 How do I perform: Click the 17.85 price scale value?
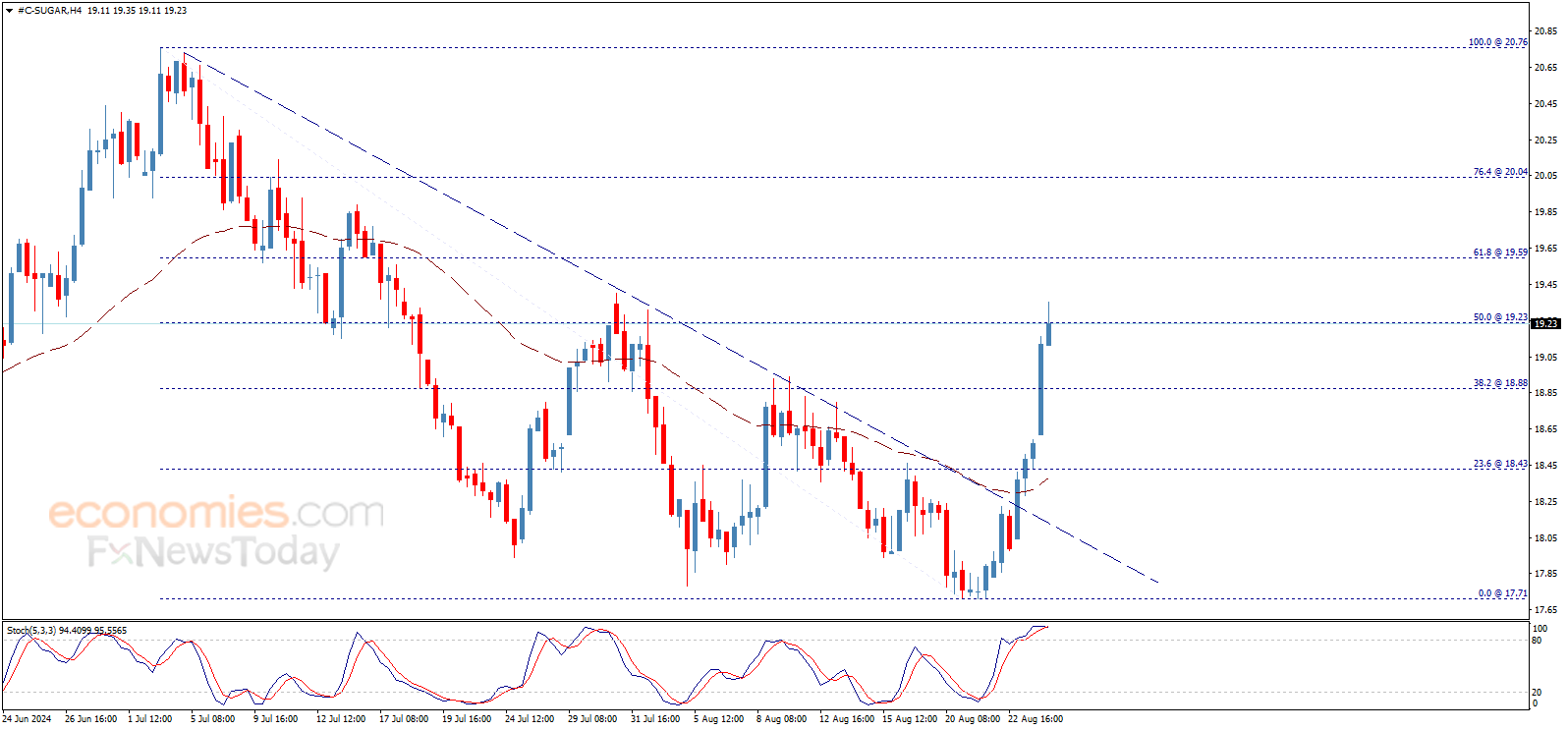coord(1545,574)
